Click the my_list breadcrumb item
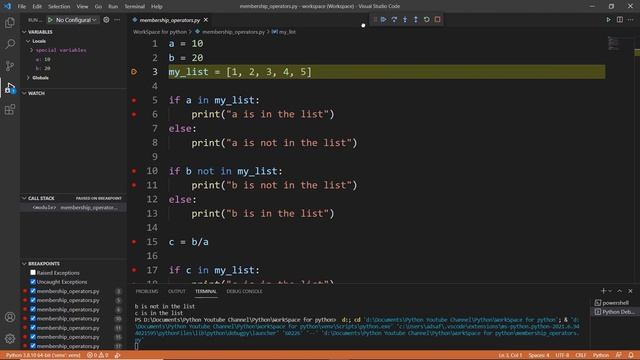Viewport: 640px width, 360px height. click(284, 32)
